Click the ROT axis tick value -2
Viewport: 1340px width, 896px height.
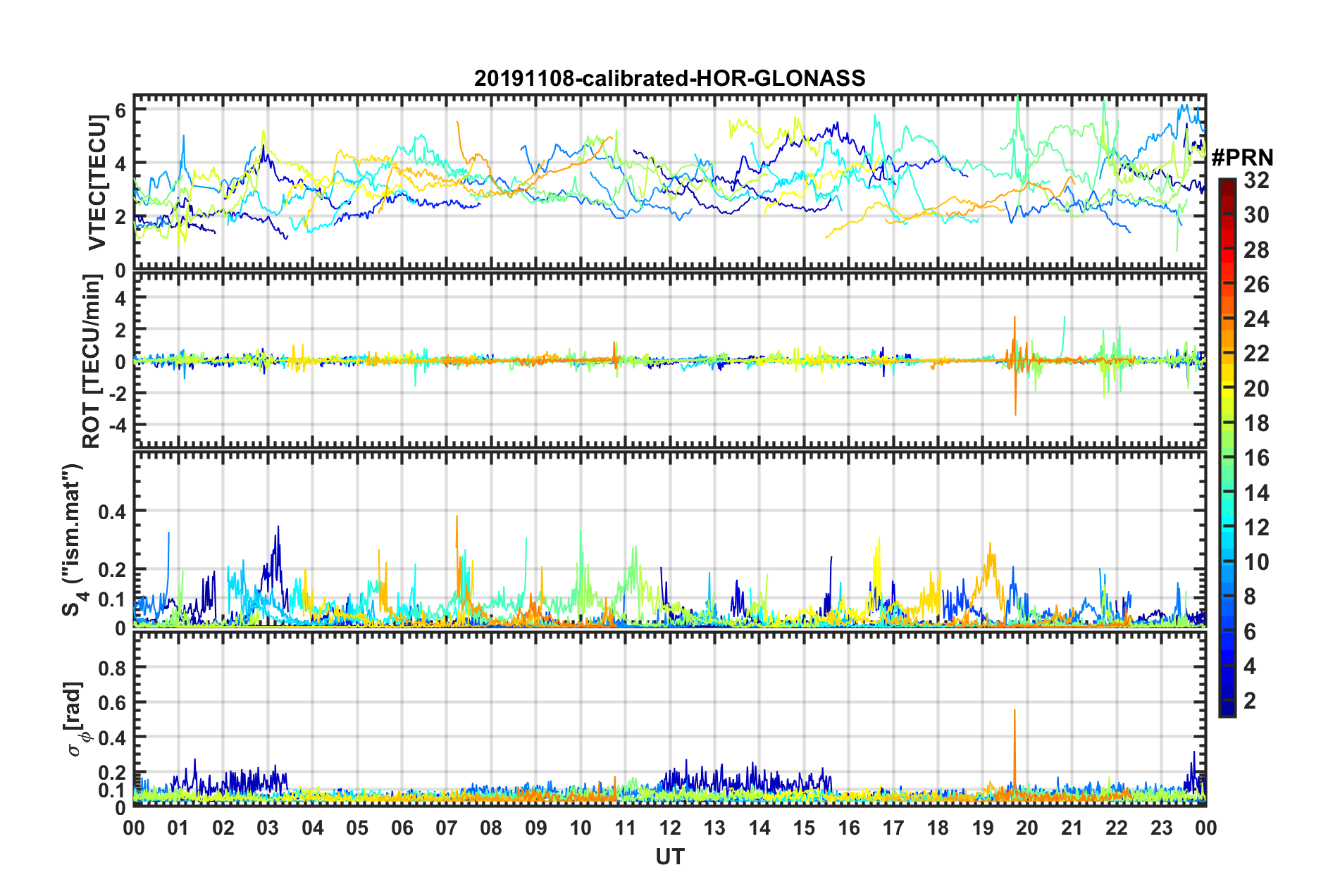pos(116,394)
